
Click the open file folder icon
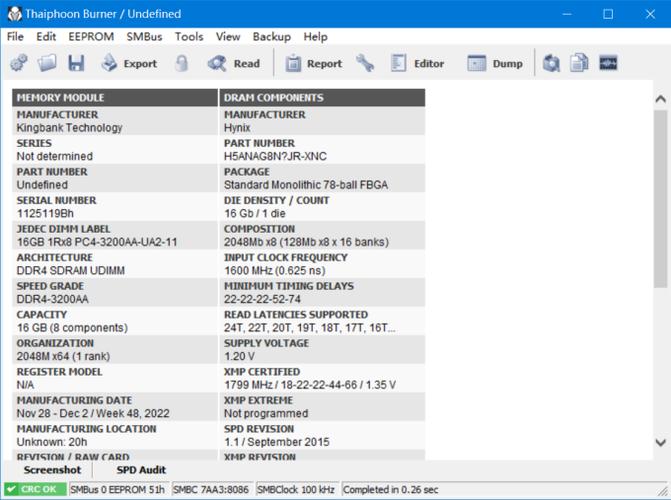47,63
